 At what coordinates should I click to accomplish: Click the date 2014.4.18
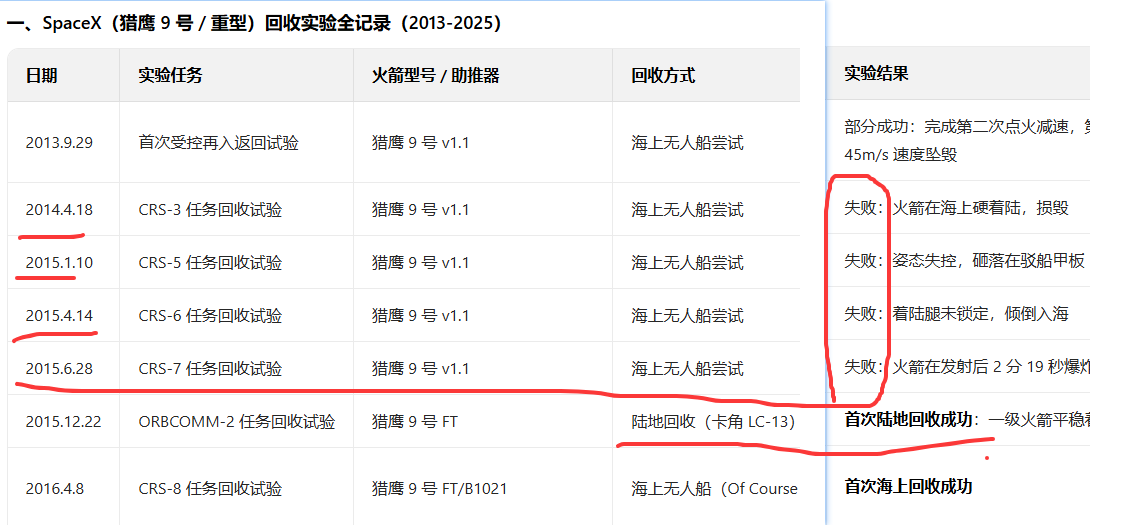pyautogui.click(x=59, y=210)
